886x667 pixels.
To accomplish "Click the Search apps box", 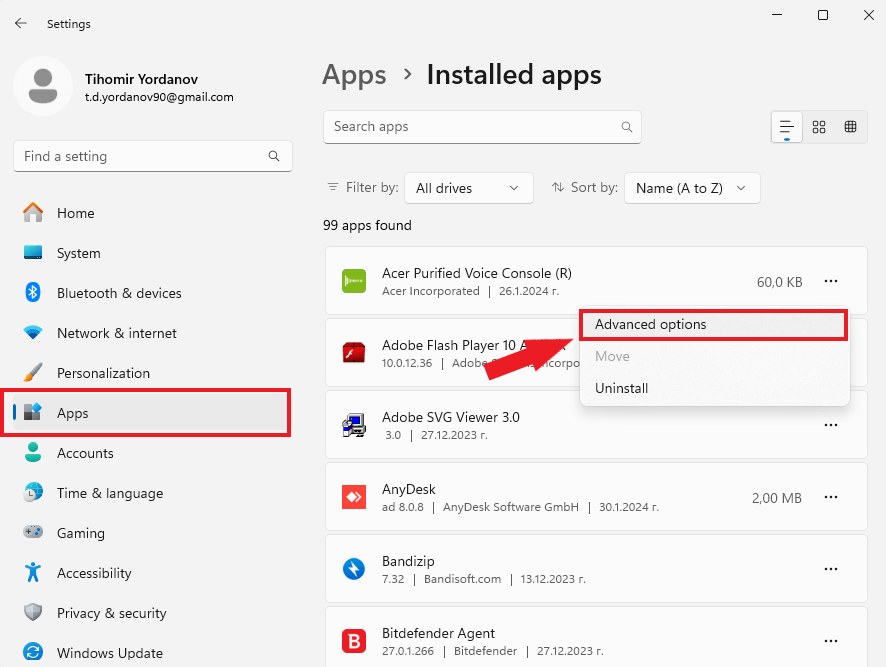I will point(482,127).
